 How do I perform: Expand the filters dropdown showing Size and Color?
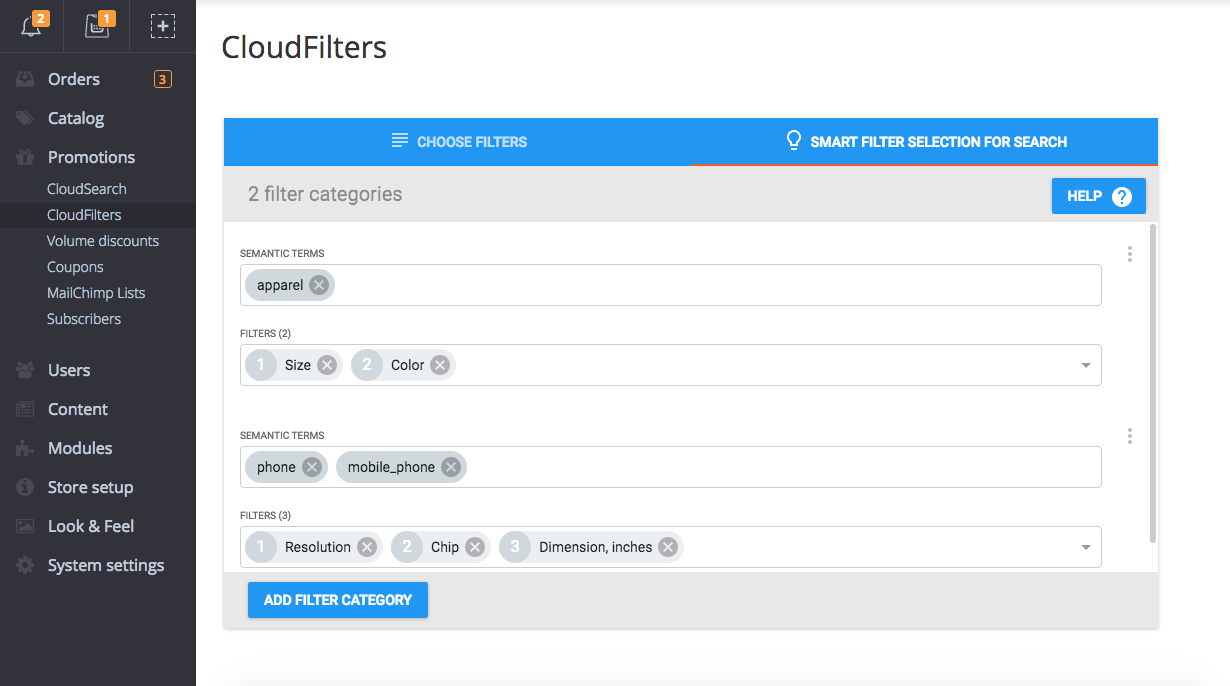pyautogui.click(x=1085, y=365)
